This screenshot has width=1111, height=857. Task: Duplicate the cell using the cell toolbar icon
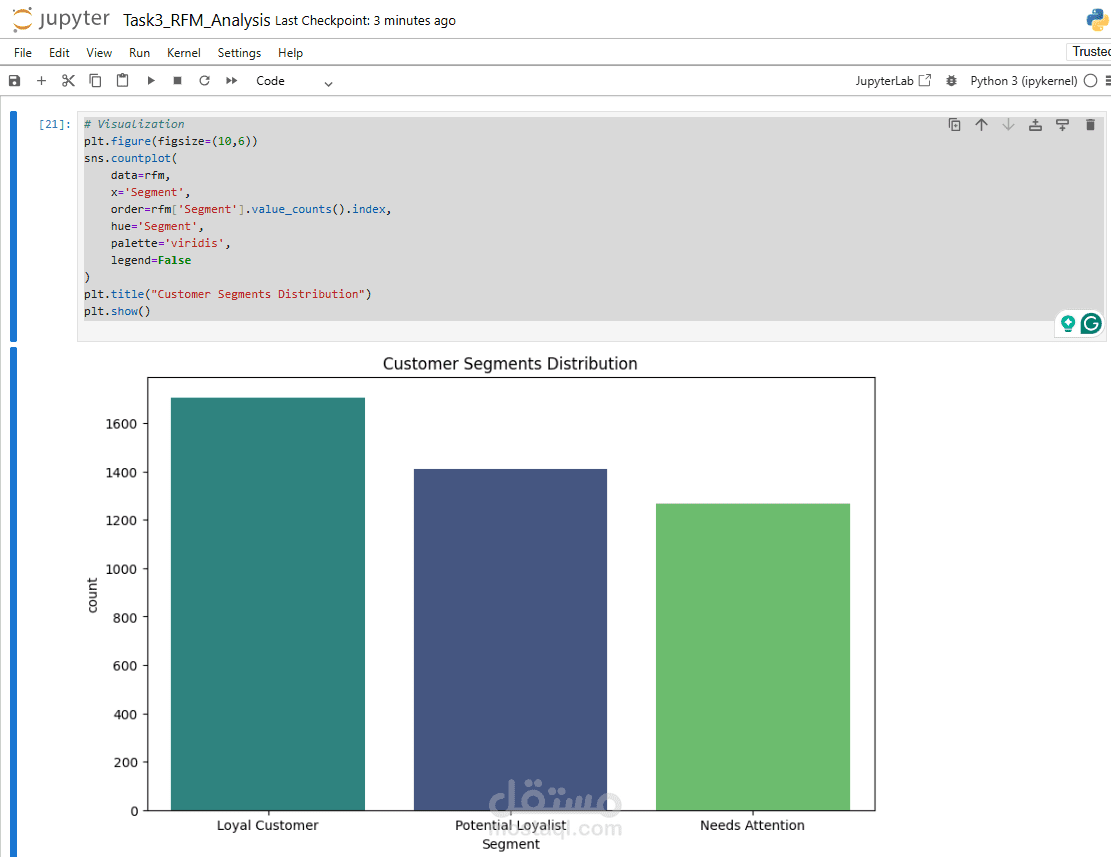pyautogui.click(x=954, y=125)
